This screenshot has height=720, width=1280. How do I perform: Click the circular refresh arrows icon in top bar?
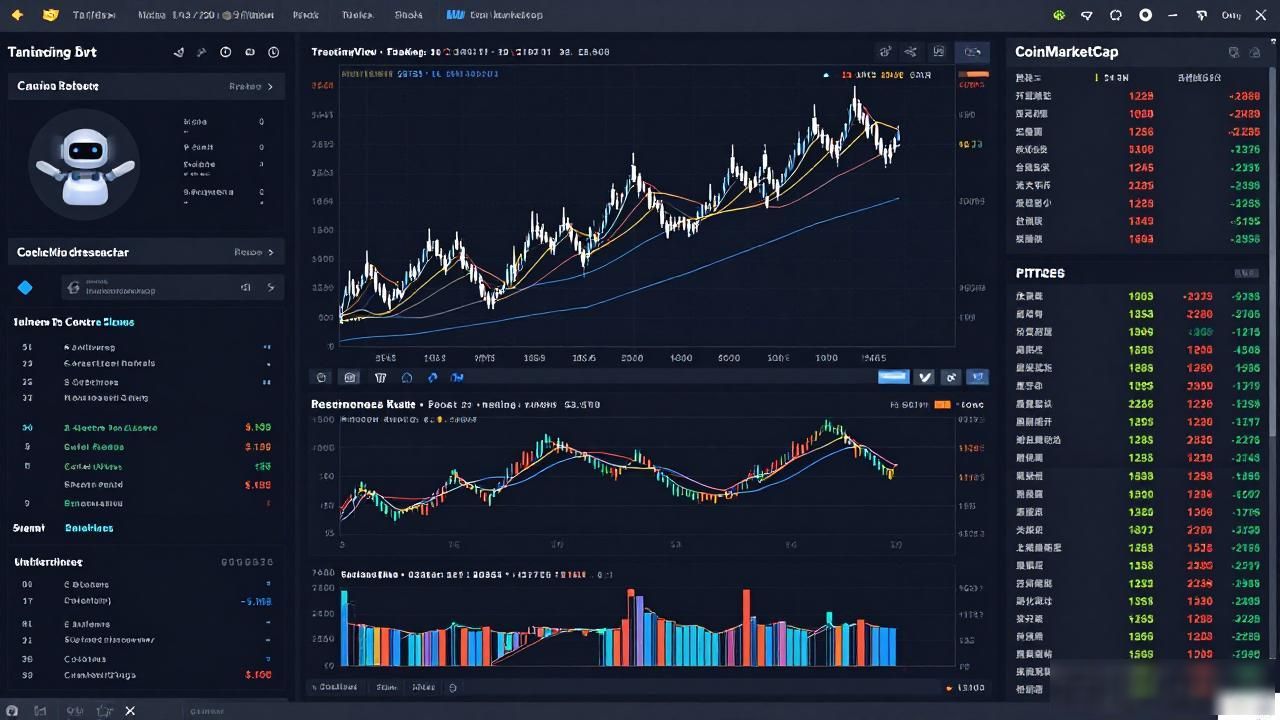coord(1116,15)
